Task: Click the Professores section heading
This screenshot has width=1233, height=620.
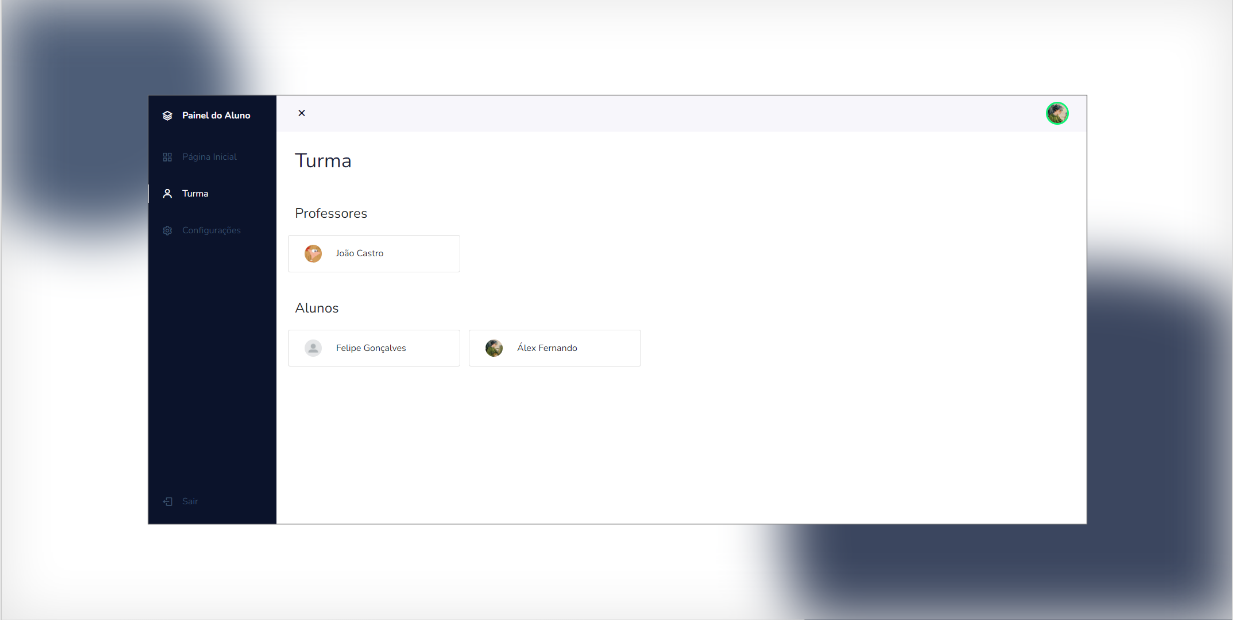Action: coord(331,214)
